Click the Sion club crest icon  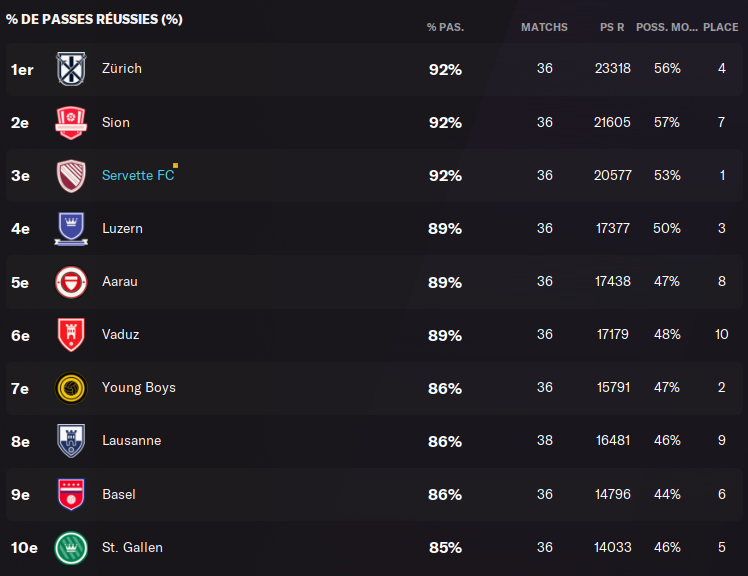point(71,123)
